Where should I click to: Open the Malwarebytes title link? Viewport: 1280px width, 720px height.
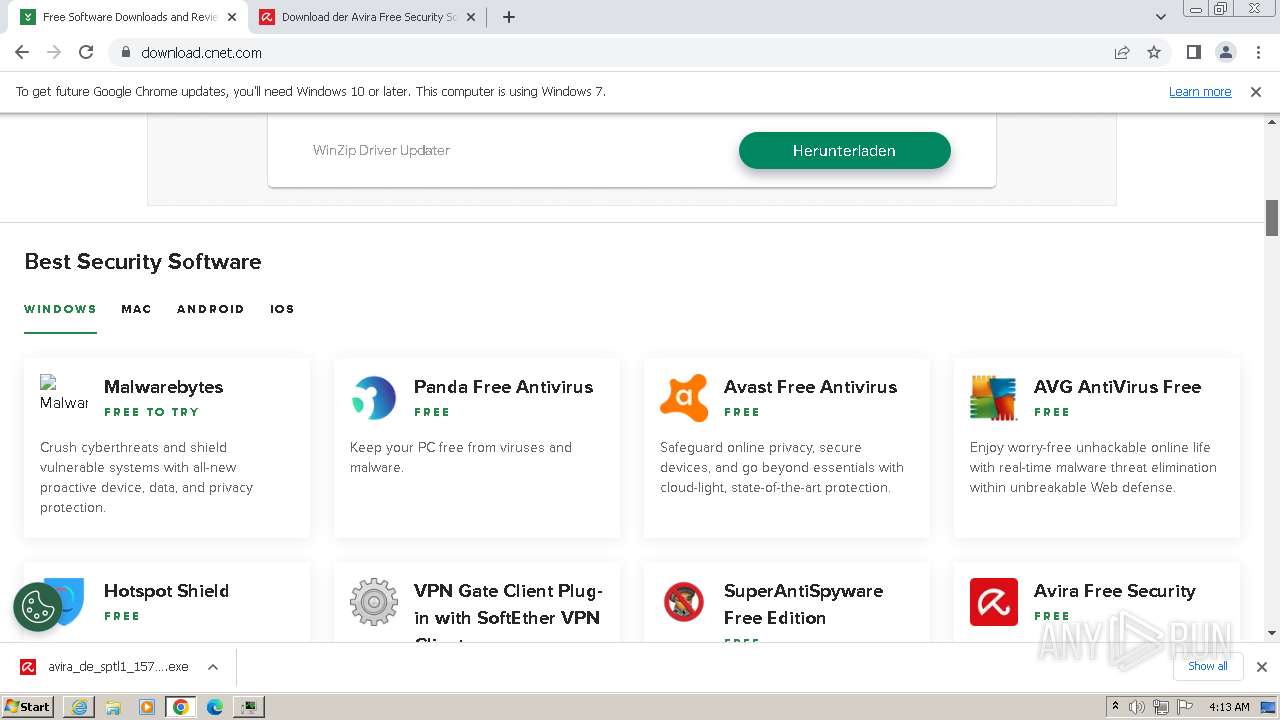(163, 387)
